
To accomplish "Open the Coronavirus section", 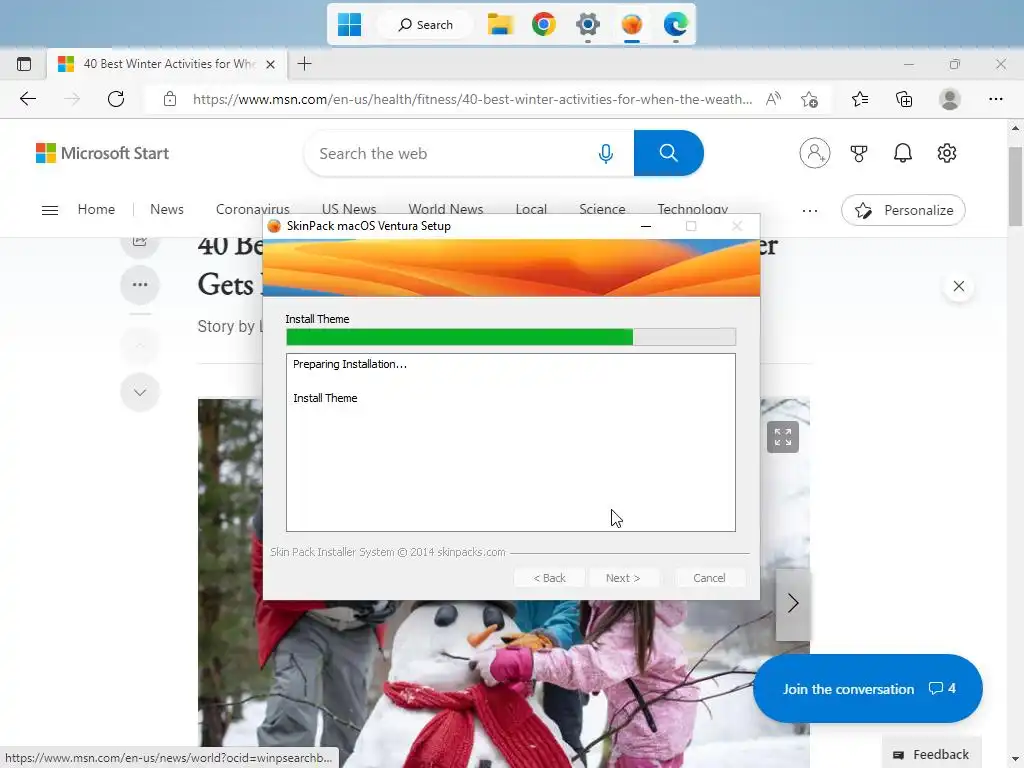I will click(253, 209).
